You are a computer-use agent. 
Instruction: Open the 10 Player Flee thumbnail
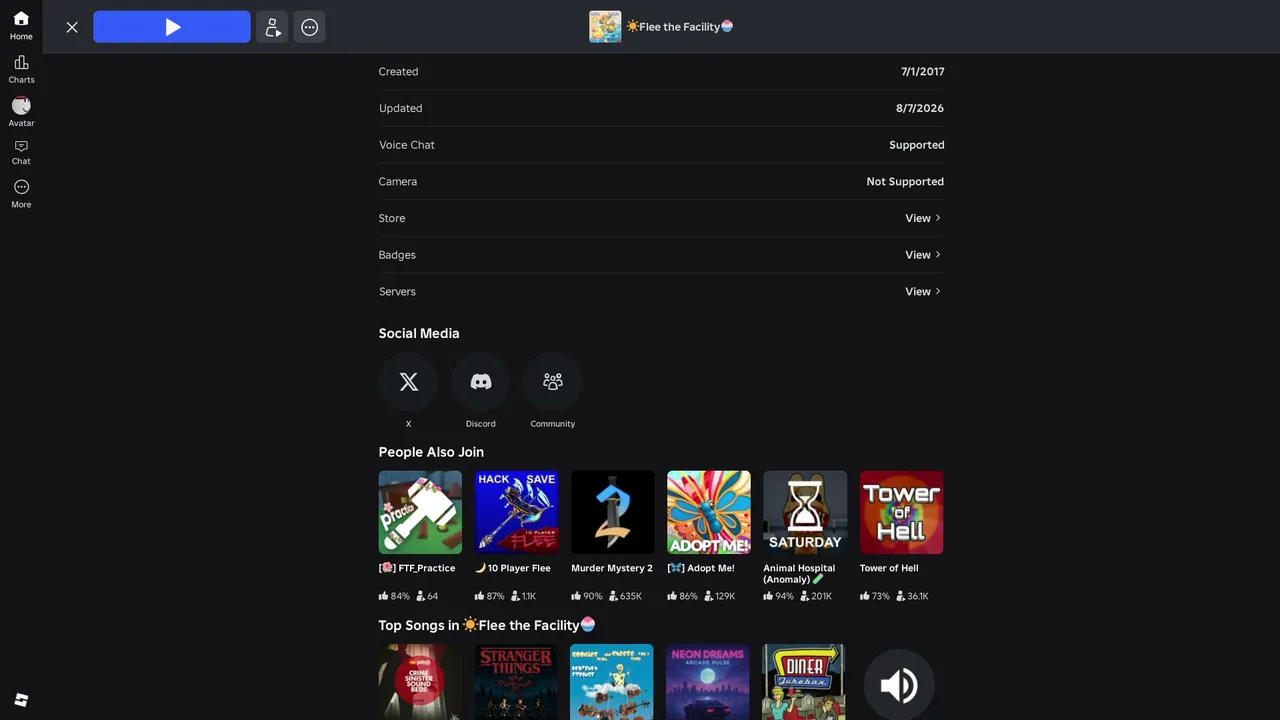(516, 512)
